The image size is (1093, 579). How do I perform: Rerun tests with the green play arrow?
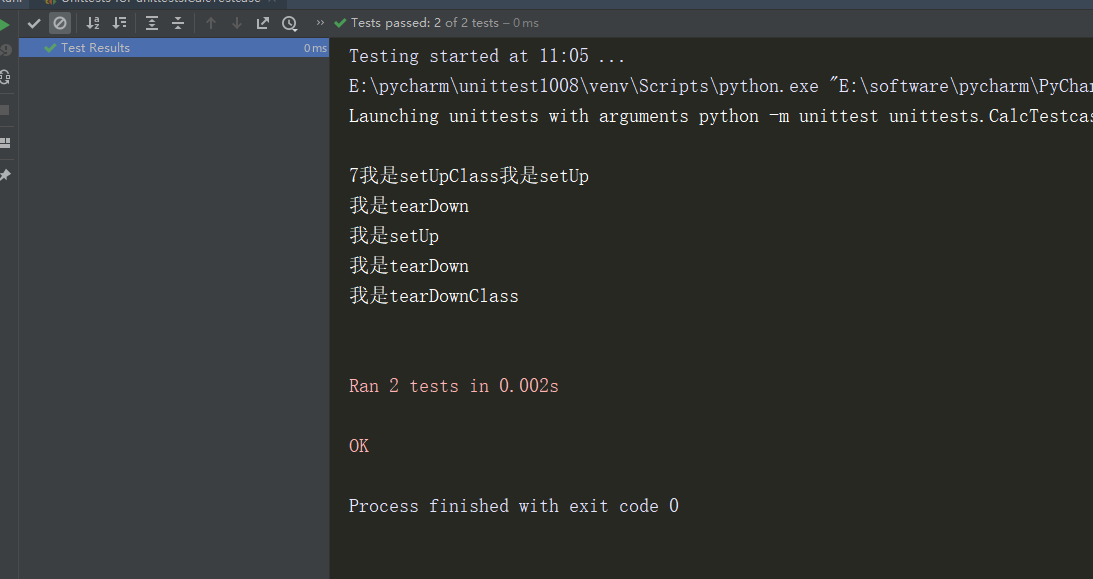6,22
